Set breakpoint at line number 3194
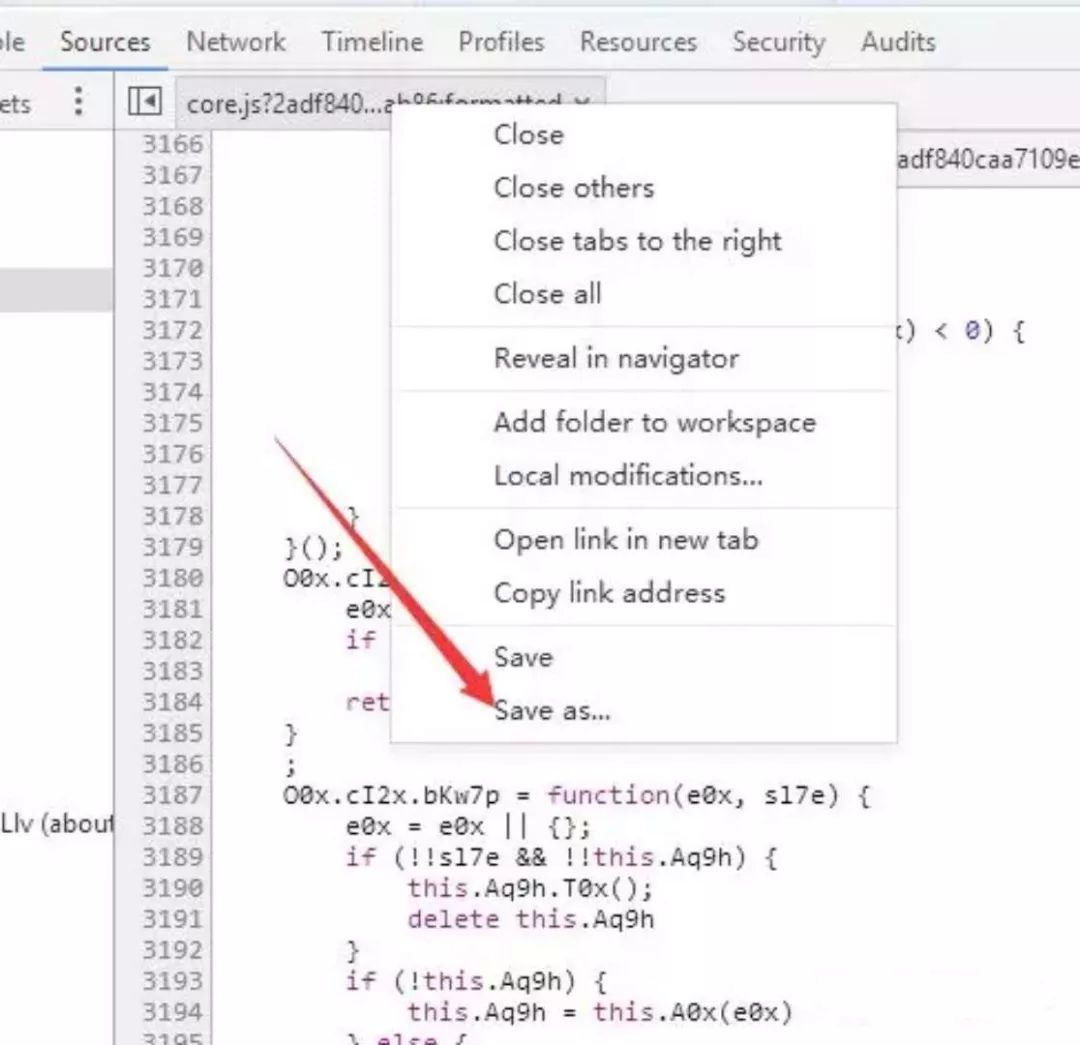Image resolution: width=1080 pixels, height=1045 pixels. tap(173, 1012)
